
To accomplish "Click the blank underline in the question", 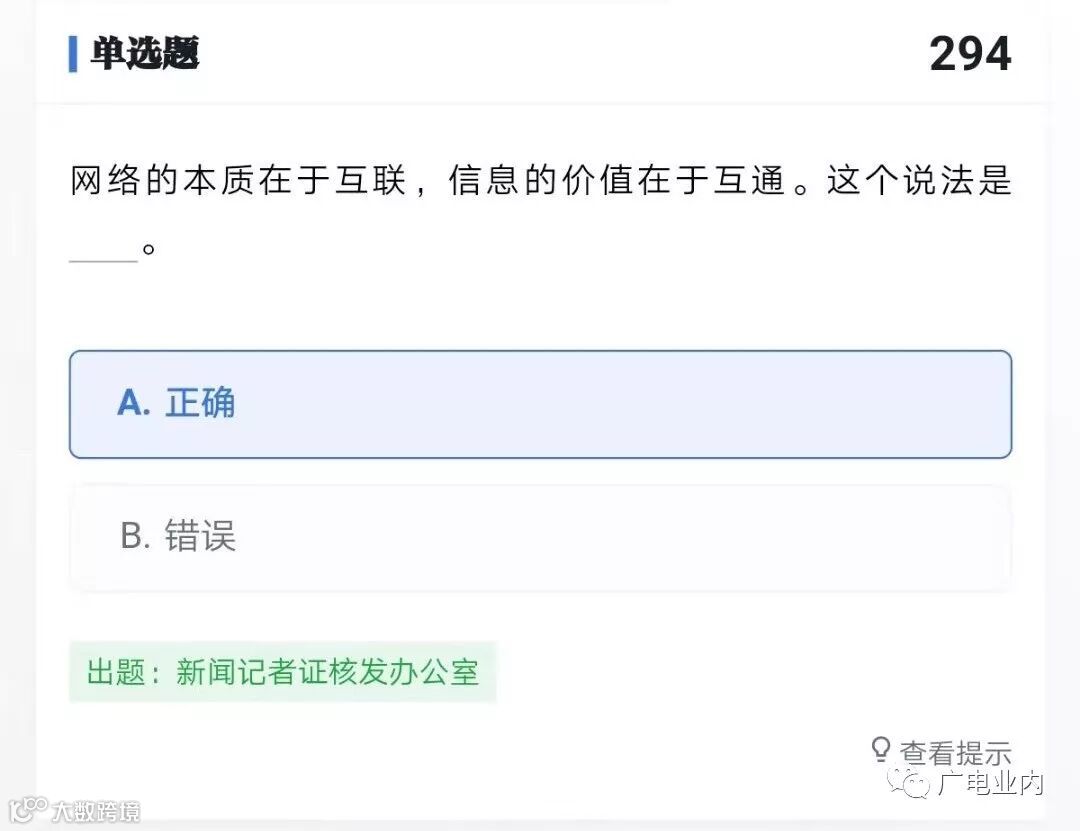I will [x=103, y=260].
